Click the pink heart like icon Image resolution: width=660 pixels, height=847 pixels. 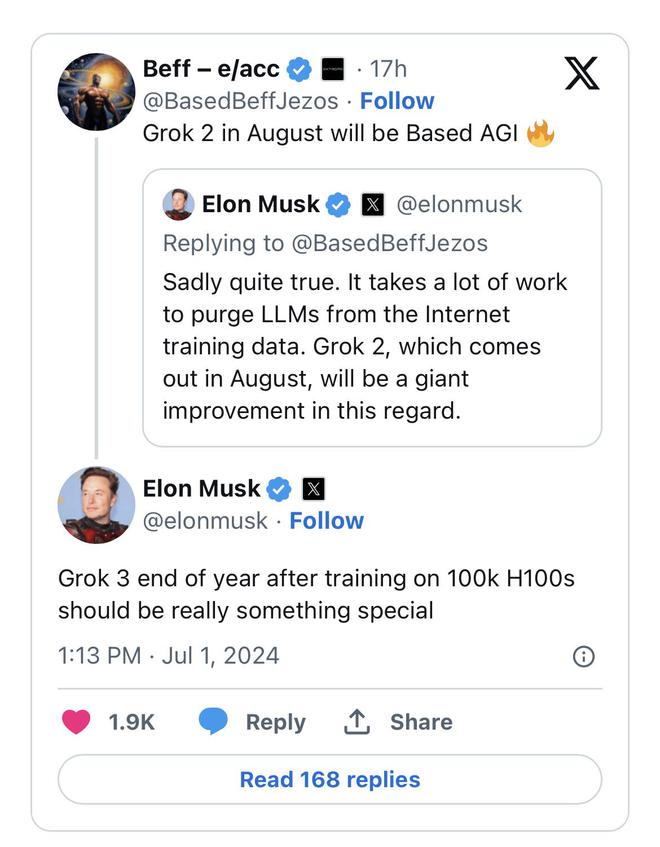coord(76,722)
